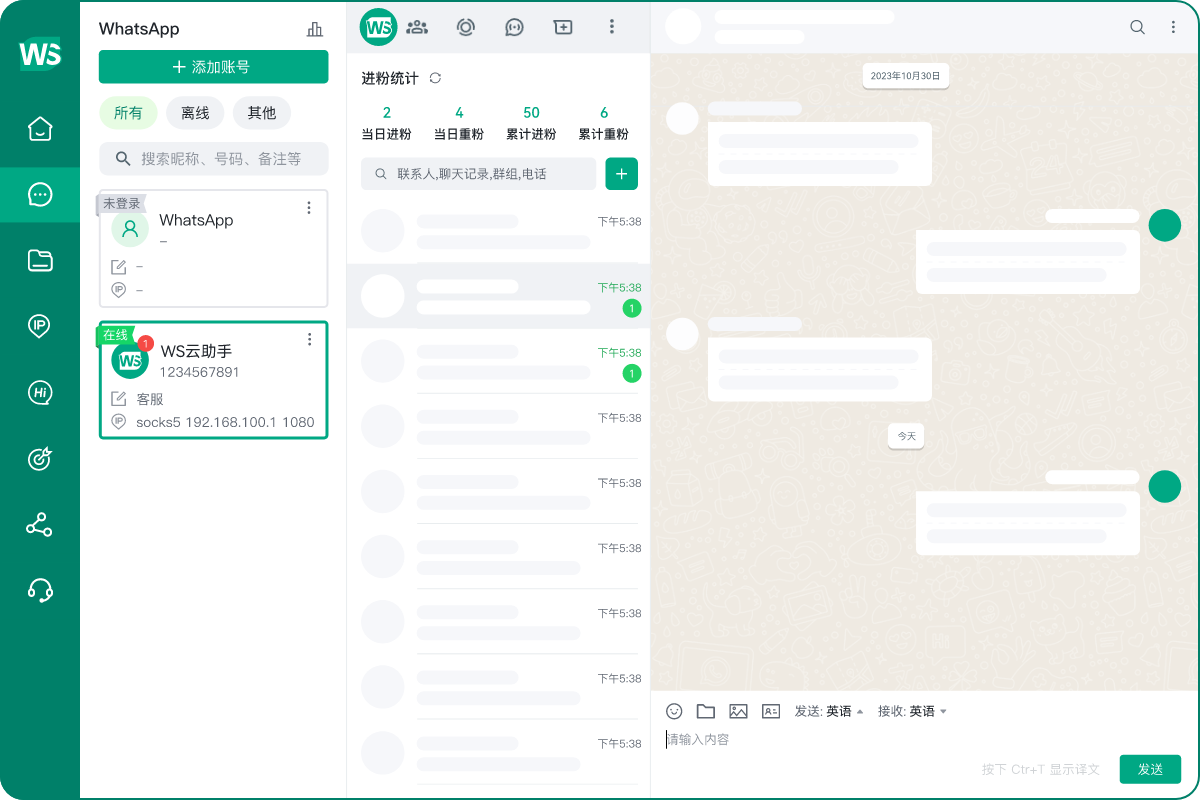Click the WS logo in the sidebar
This screenshot has width=1200, height=800.
(x=40, y=53)
